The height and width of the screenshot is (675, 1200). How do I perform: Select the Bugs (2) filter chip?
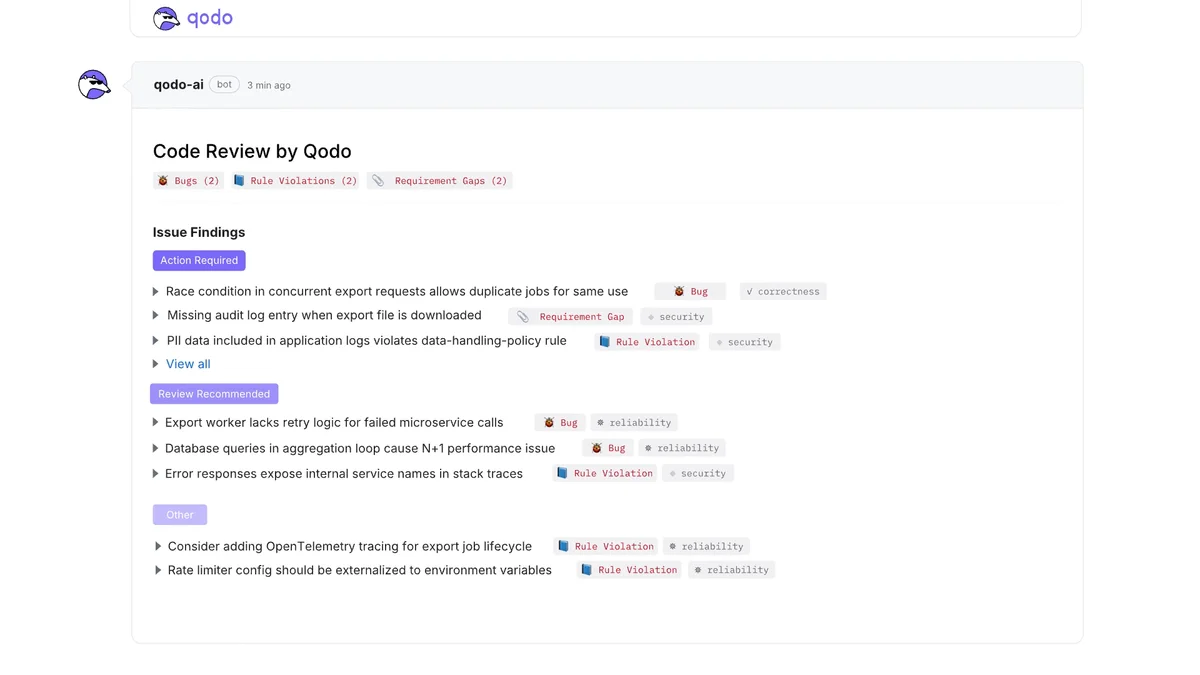click(188, 181)
